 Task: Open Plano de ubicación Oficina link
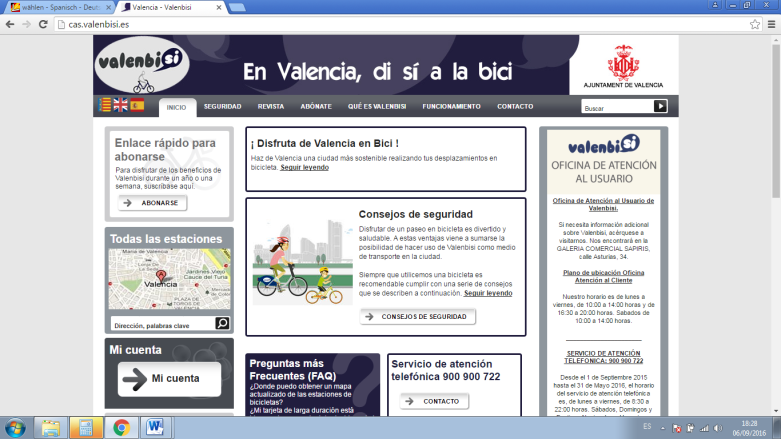(604, 277)
